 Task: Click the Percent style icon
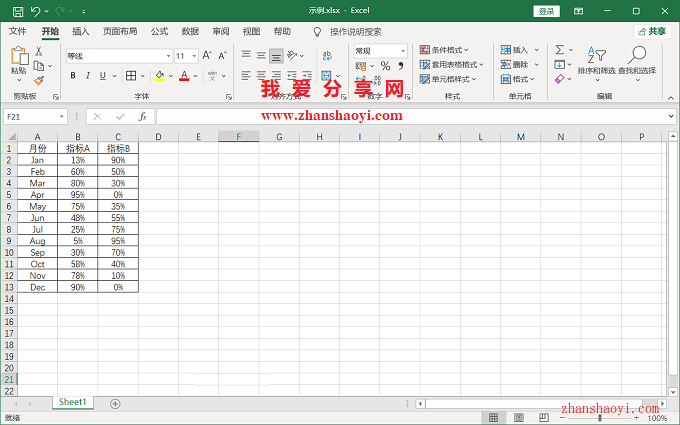tap(385, 66)
